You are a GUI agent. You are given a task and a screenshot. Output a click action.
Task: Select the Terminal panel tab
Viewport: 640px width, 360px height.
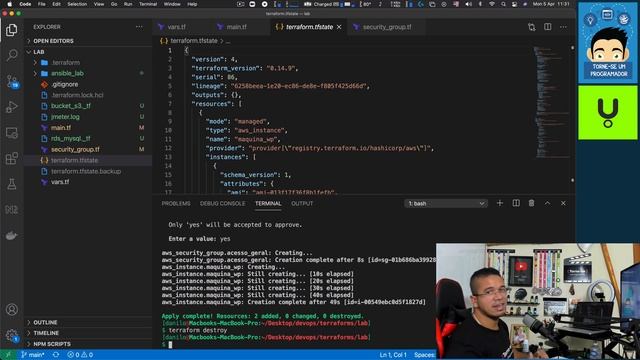[x=268, y=203]
